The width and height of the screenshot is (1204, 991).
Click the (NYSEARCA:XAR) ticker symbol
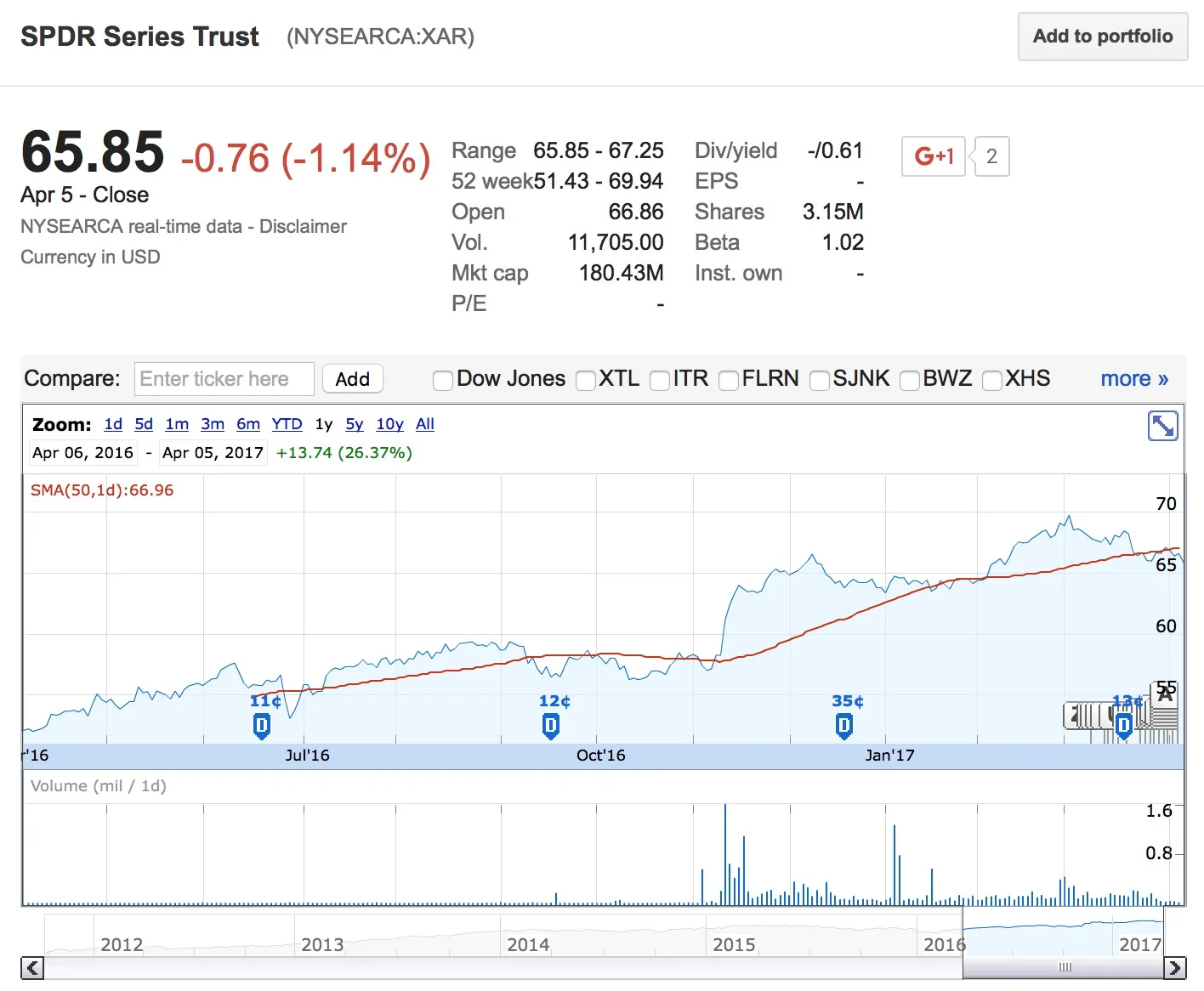click(x=380, y=37)
